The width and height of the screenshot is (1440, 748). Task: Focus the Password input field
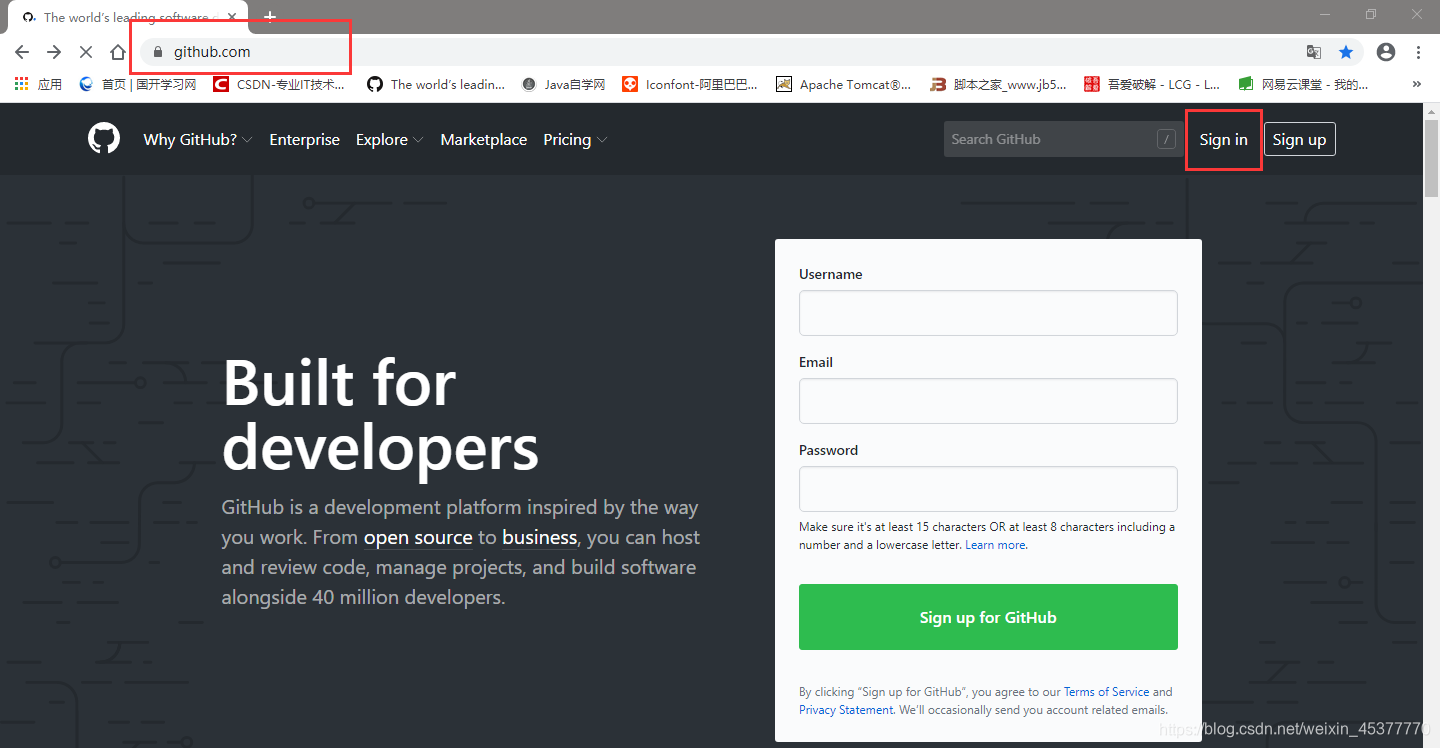988,489
